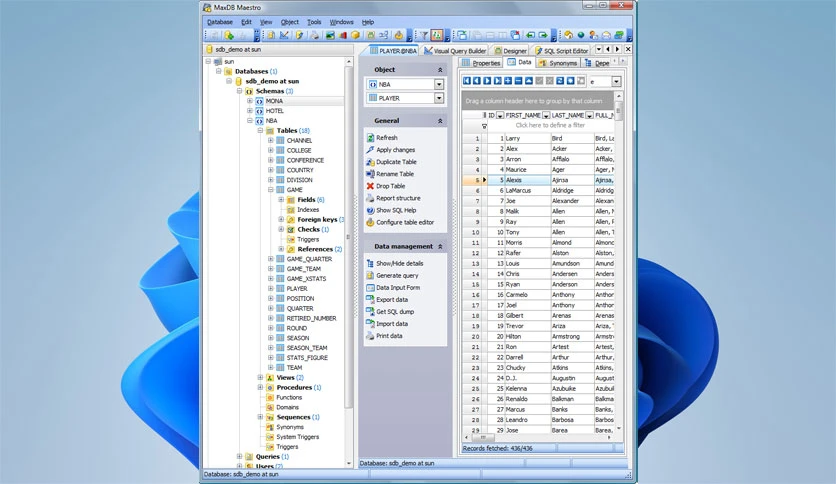
Task: Go to next record in data navigator
Action: click(x=487, y=80)
